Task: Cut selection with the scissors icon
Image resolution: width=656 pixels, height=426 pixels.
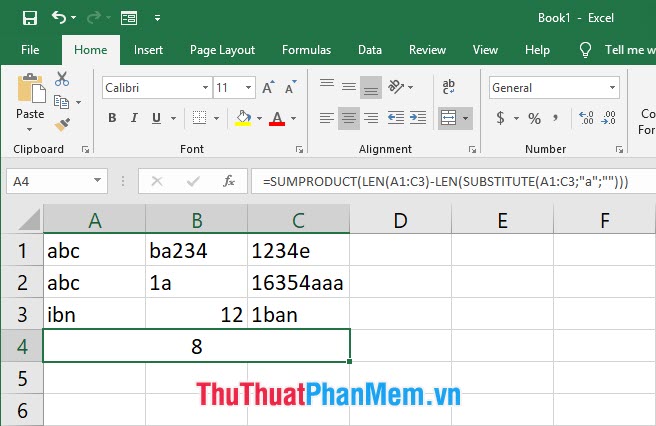Action: tap(62, 78)
